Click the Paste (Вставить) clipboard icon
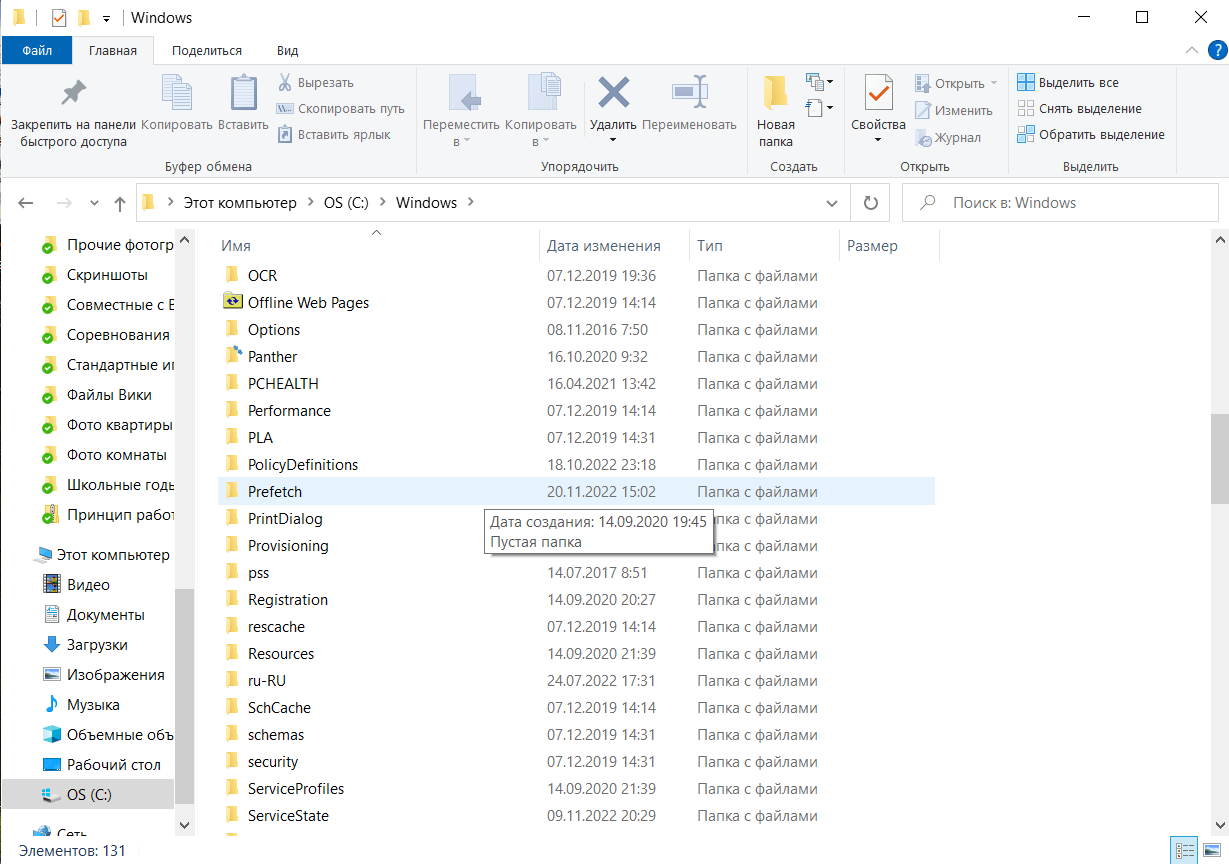Viewport: 1229px width, 864px height. [243, 94]
